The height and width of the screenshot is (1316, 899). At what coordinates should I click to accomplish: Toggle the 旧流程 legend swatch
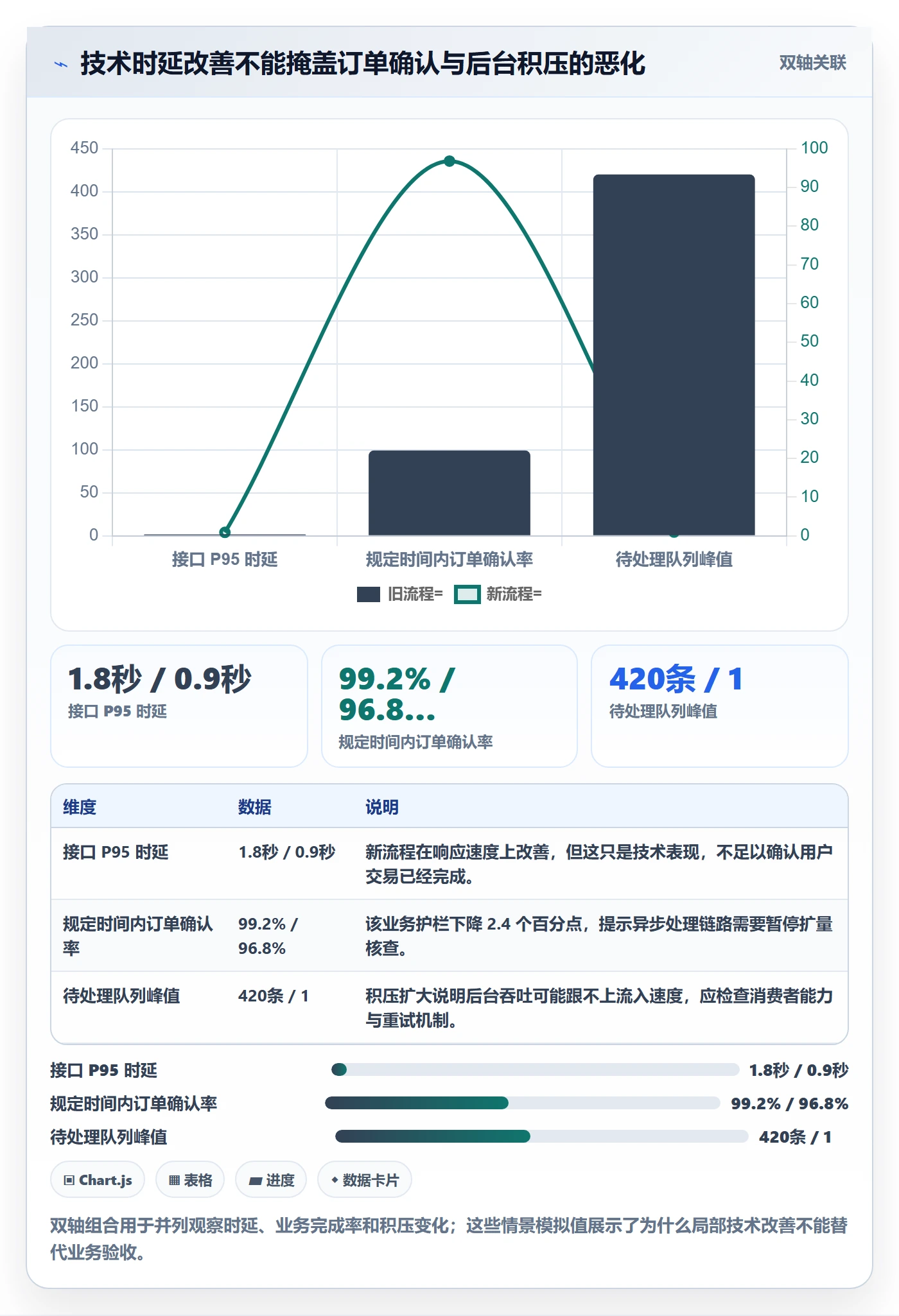coord(369,594)
